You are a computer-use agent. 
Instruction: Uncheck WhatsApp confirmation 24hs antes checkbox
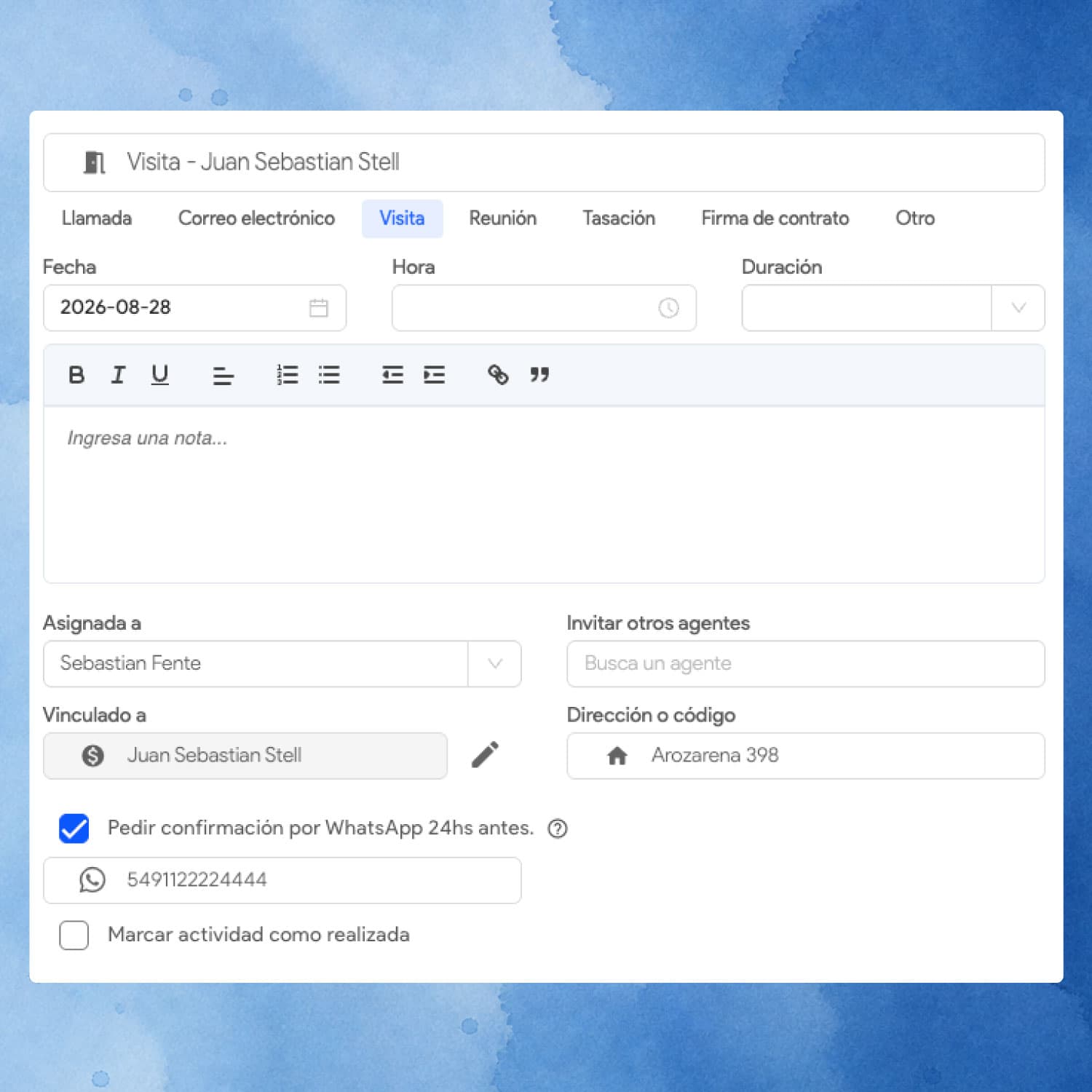(x=74, y=828)
